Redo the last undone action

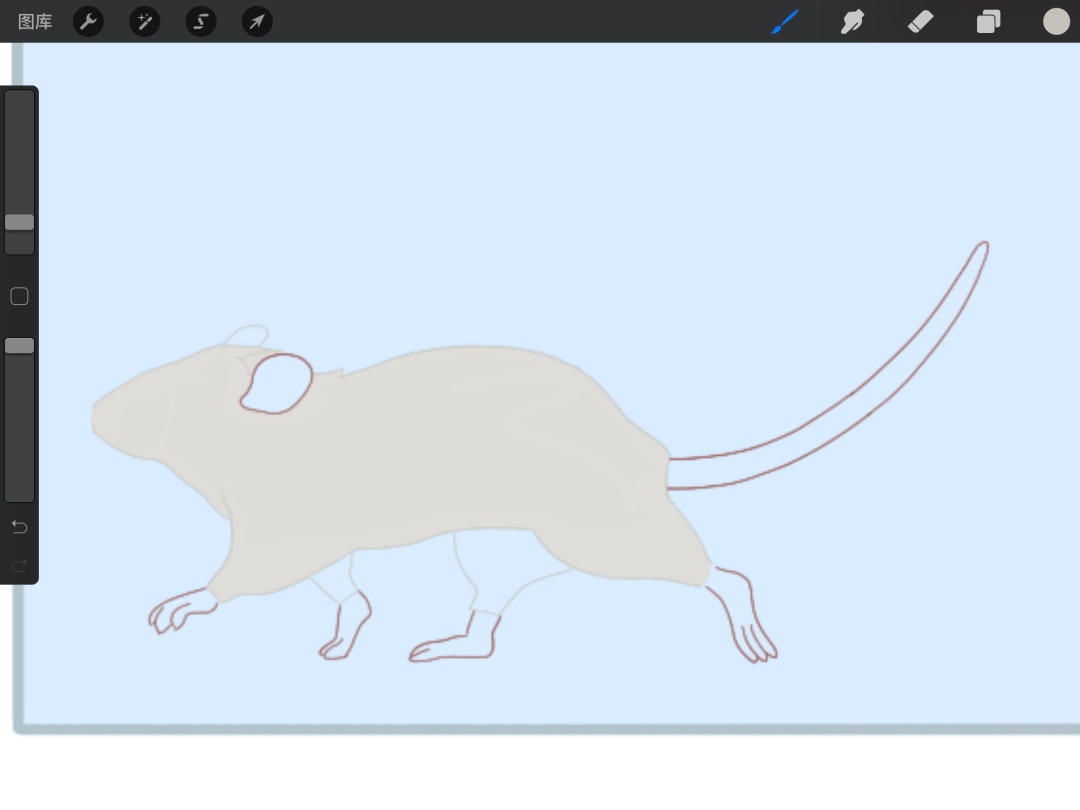click(19, 565)
